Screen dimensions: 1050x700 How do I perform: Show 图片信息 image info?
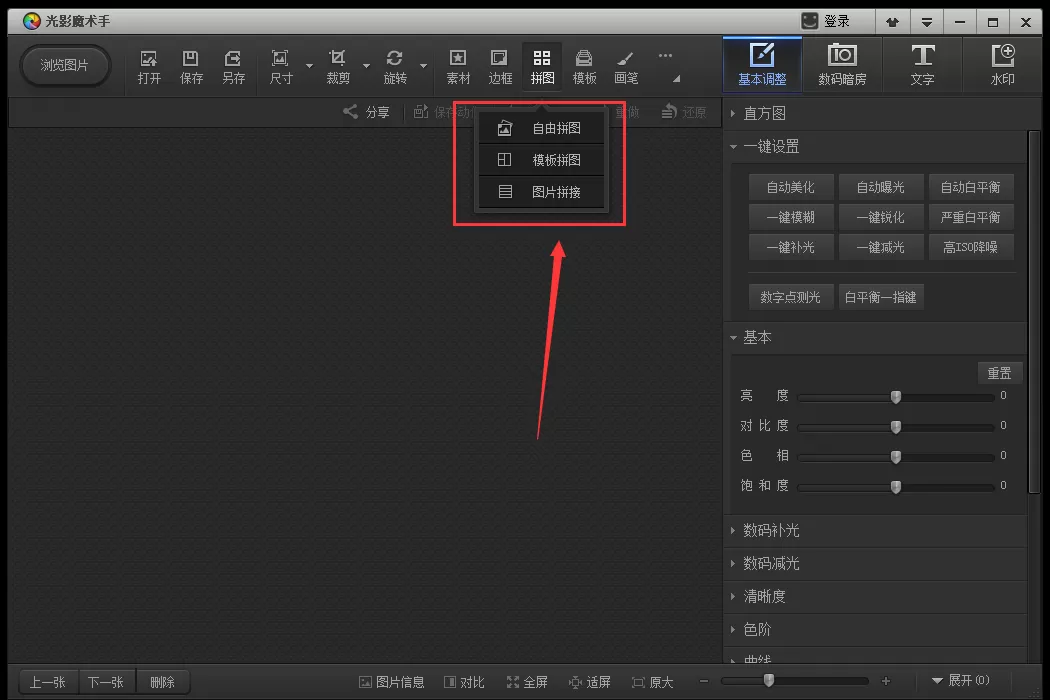point(392,682)
